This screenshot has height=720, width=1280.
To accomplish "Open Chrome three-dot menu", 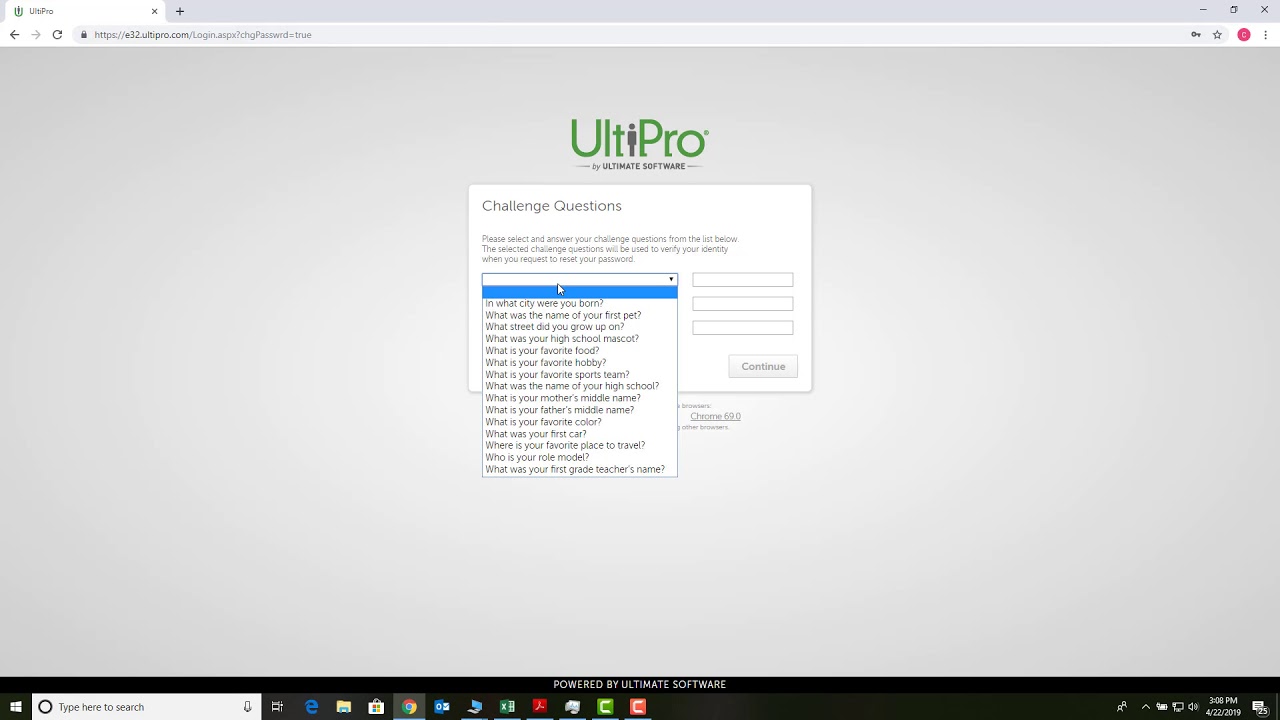I will tap(1266, 34).
